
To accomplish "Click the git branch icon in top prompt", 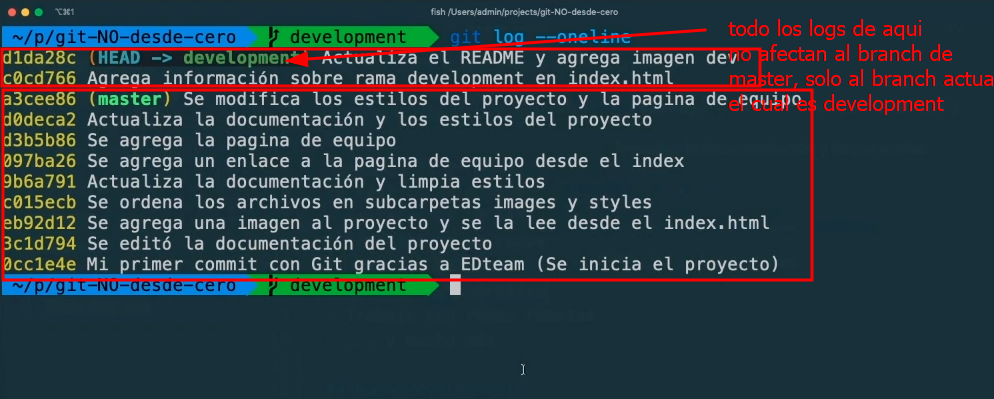I will pyautogui.click(x=274, y=37).
